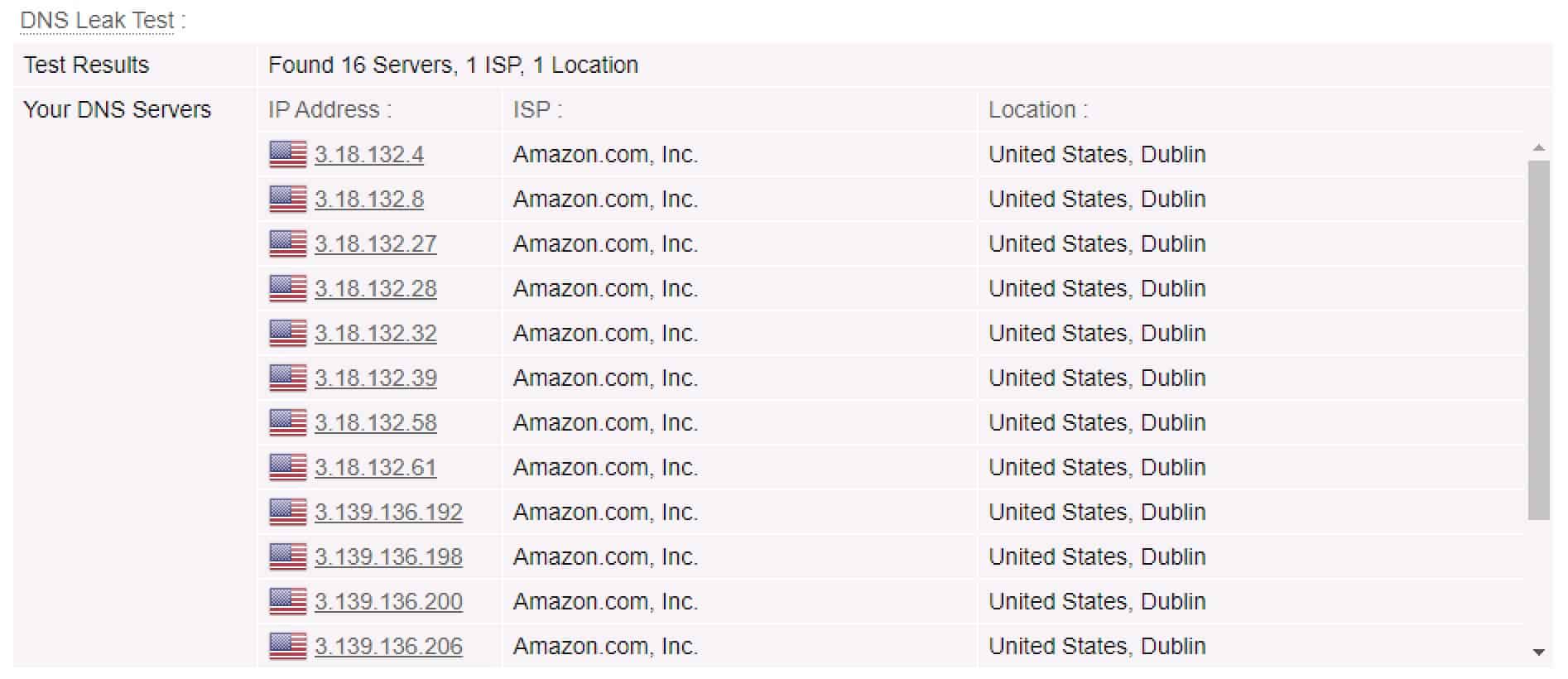Open the IP address link 3.18.132.61
Image resolution: width=1568 pixels, height=679 pixels.
pyautogui.click(x=376, y=468)
